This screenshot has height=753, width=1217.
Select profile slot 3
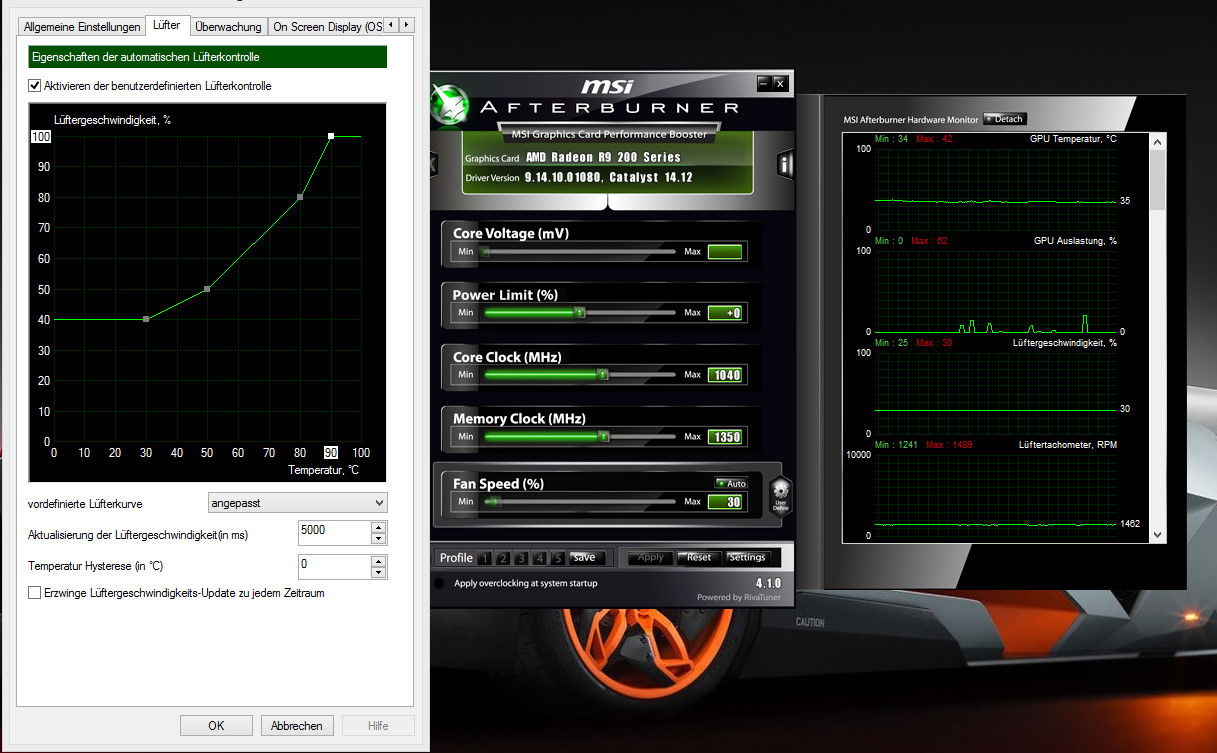[521, 558]
